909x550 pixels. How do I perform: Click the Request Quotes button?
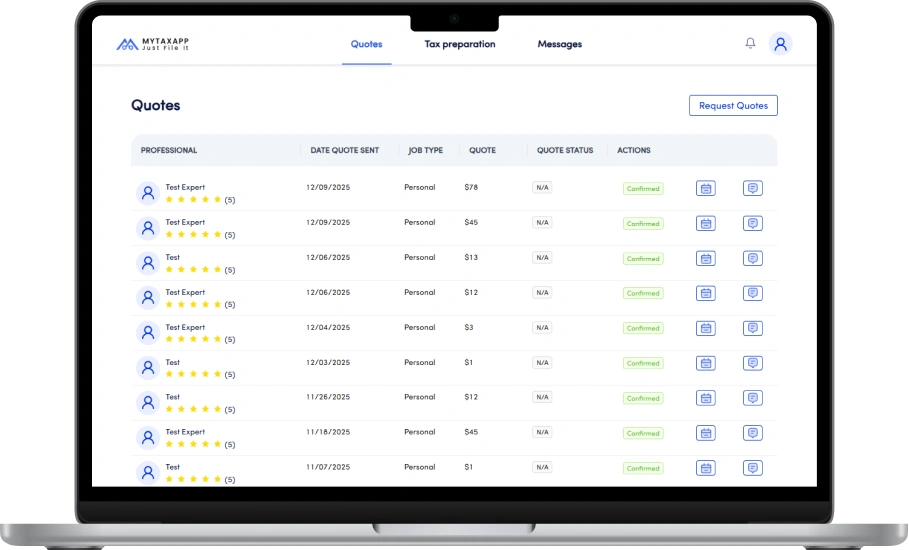click(x=733, y=105)
